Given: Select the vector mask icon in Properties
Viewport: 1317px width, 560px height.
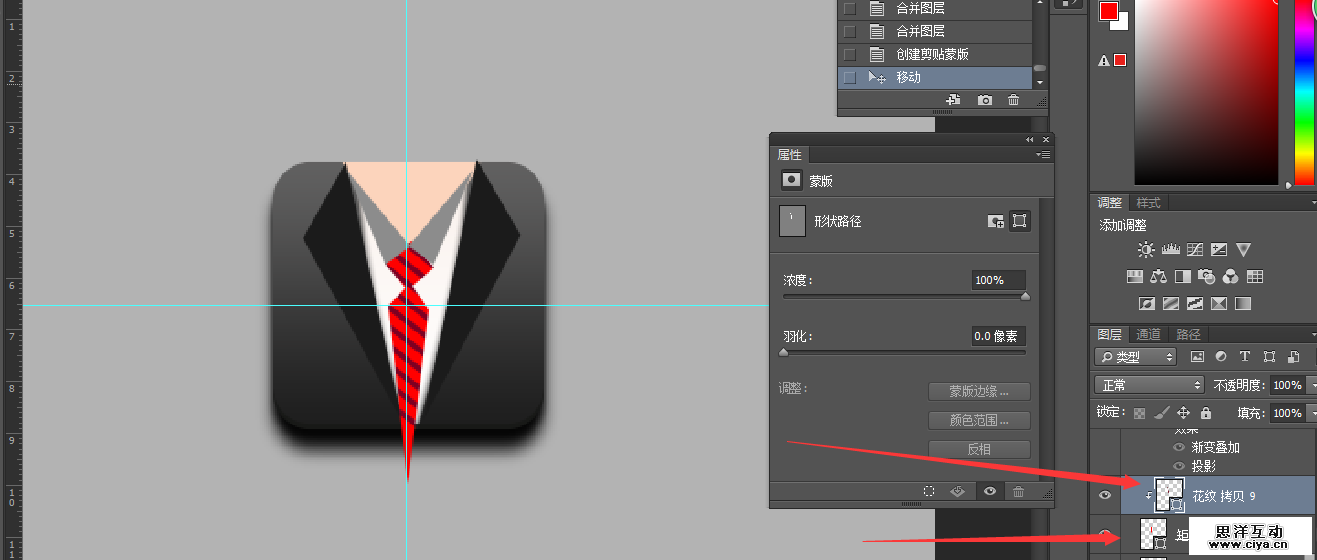Looking at the screenshot, I should (x=1019, y=221).
